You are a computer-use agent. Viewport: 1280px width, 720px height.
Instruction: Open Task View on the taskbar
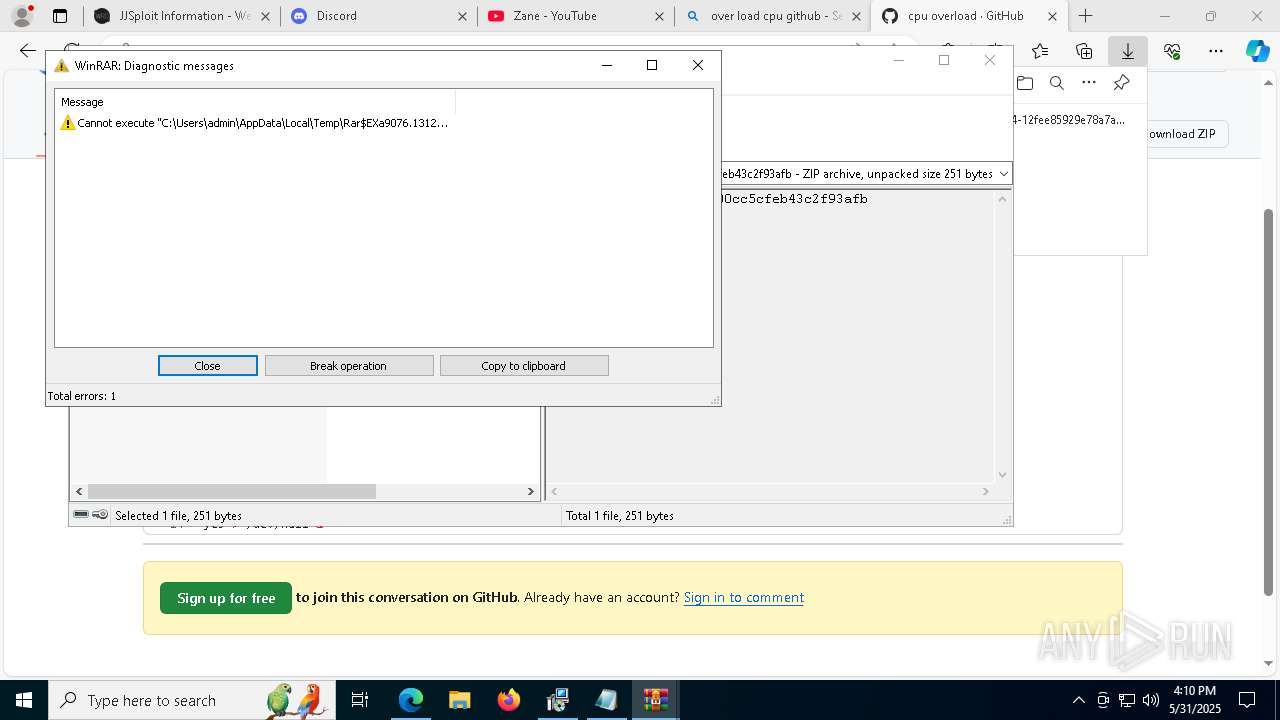click(x=360, y=700)
